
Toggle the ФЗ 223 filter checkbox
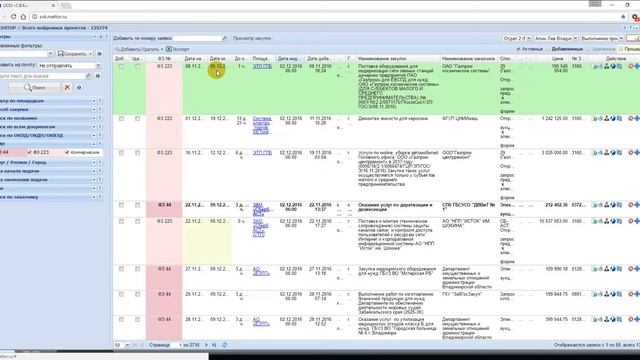pyautogui.click(x=29, y=152)
